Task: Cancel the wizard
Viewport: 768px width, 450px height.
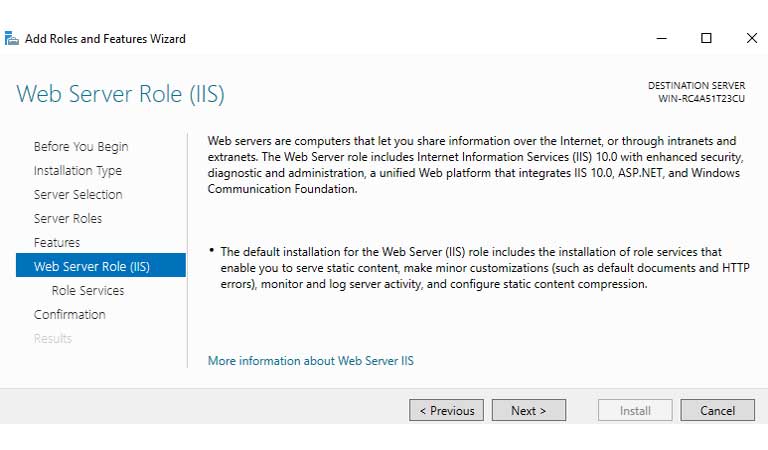Action: pyautogui.click(x=718, y=410)
